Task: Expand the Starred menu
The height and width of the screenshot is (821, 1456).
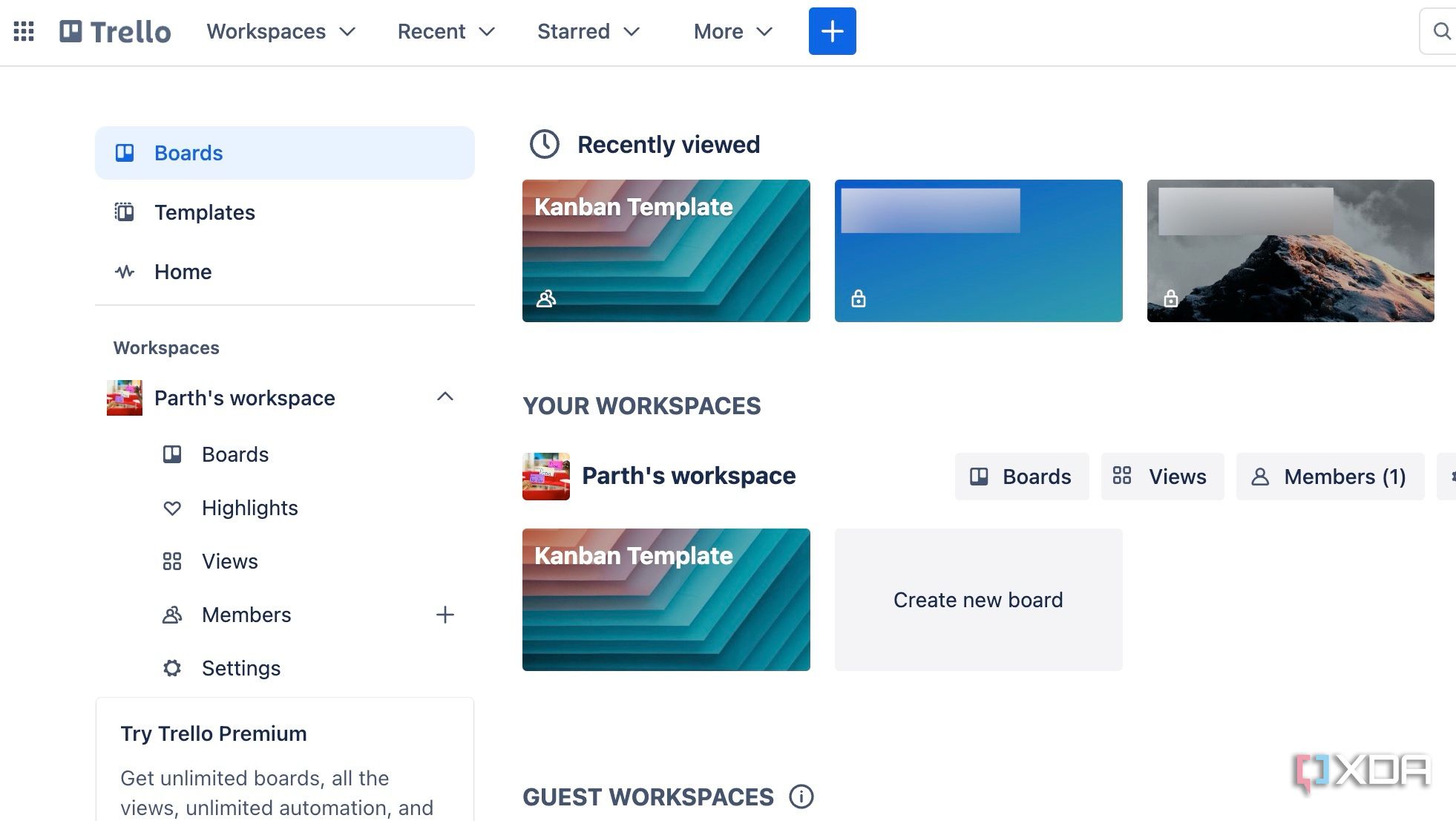Action: (x=588, y=31)
